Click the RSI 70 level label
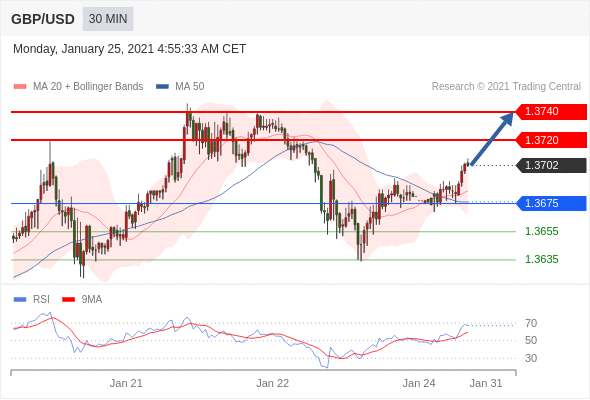 point(531,323)
